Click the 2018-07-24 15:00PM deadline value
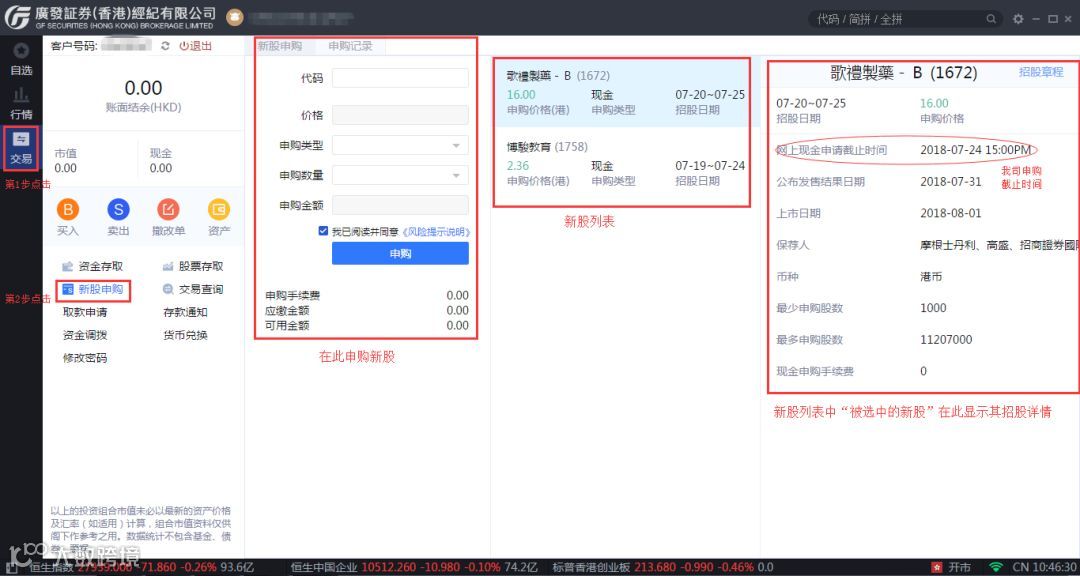The width and height of the screenshot is (1080, 576). point(975,150)
